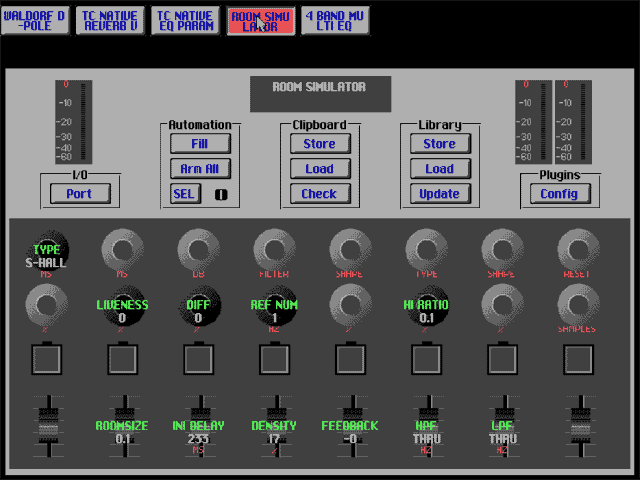The image size is (640, 480).
Task: Click the ROOM SIMULATOR title display
Action: (x=320, y=94)
